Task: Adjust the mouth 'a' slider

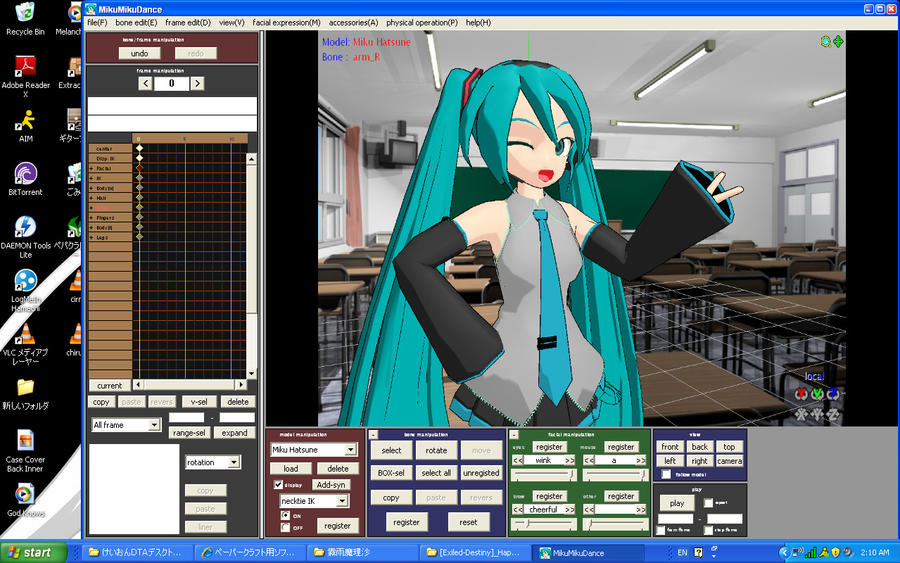Action: [615, 475]
